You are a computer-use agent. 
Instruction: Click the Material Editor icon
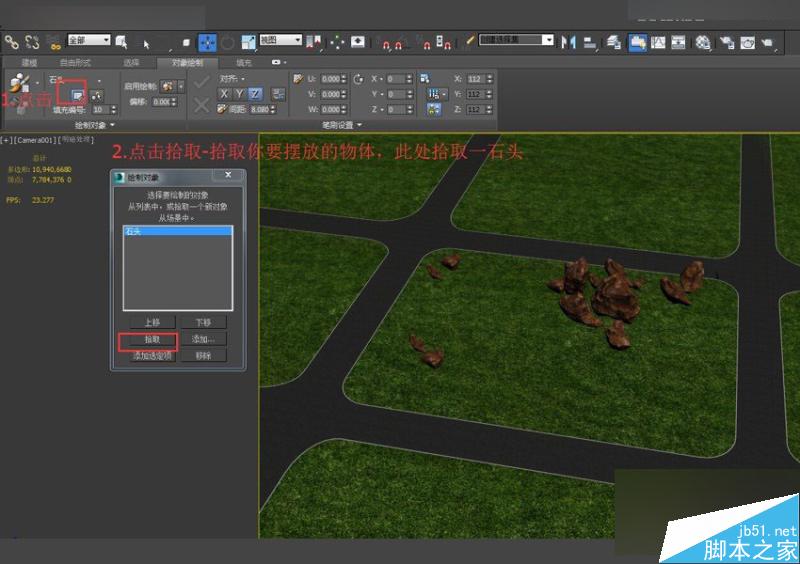point(702,42)
